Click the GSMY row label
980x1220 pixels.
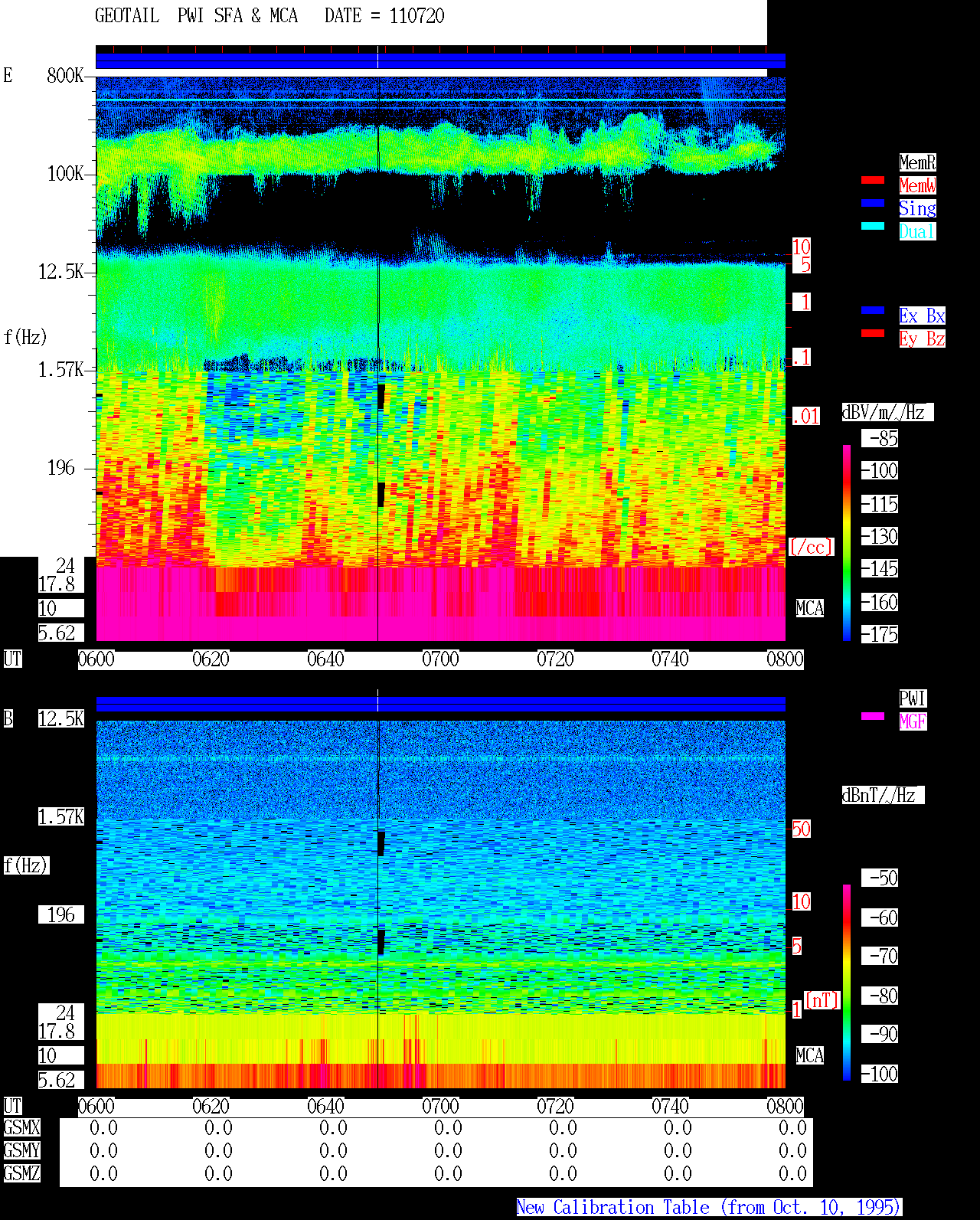coord(21,1150)
